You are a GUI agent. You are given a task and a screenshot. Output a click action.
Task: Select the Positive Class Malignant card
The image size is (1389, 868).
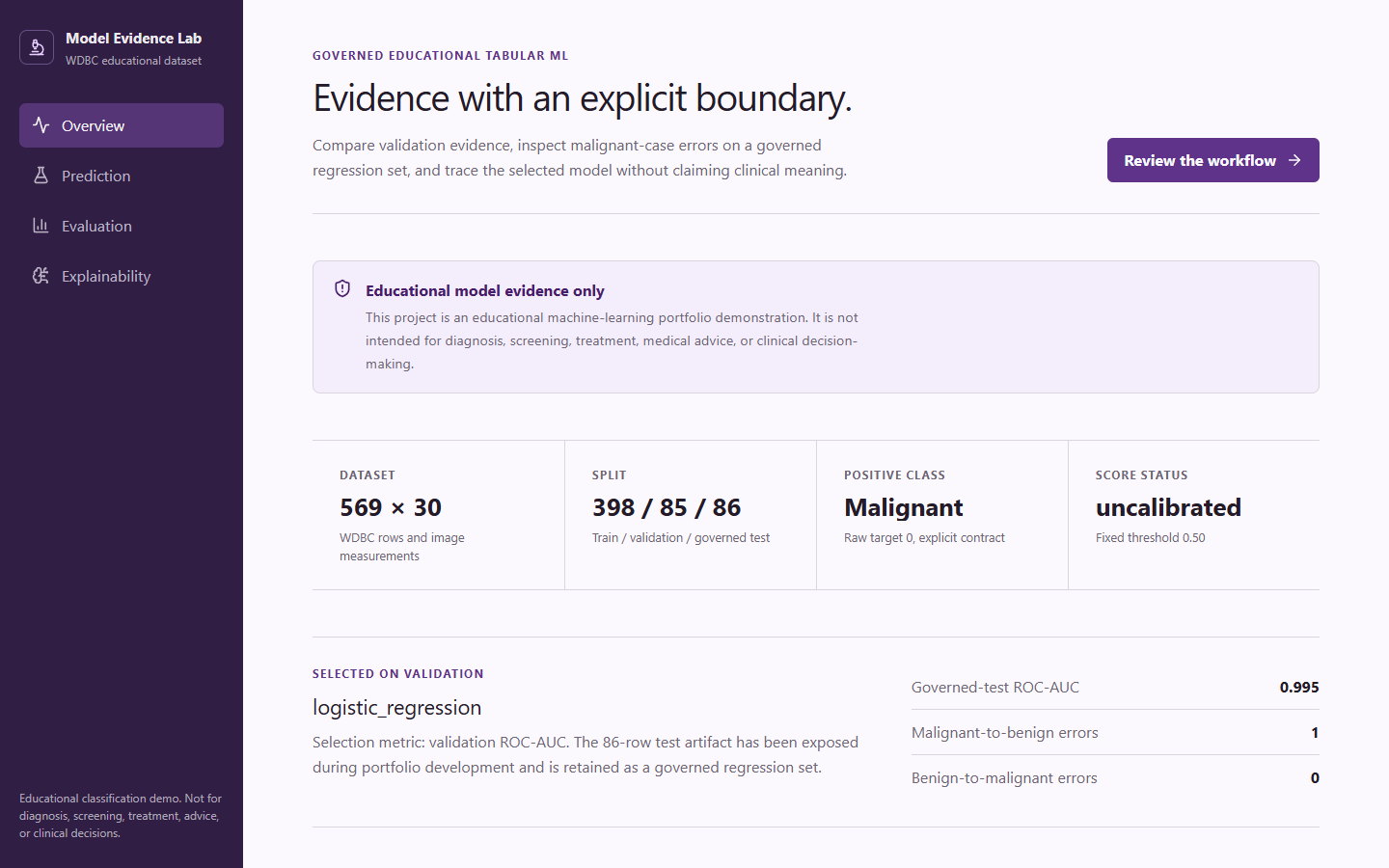tap(942, 515)
